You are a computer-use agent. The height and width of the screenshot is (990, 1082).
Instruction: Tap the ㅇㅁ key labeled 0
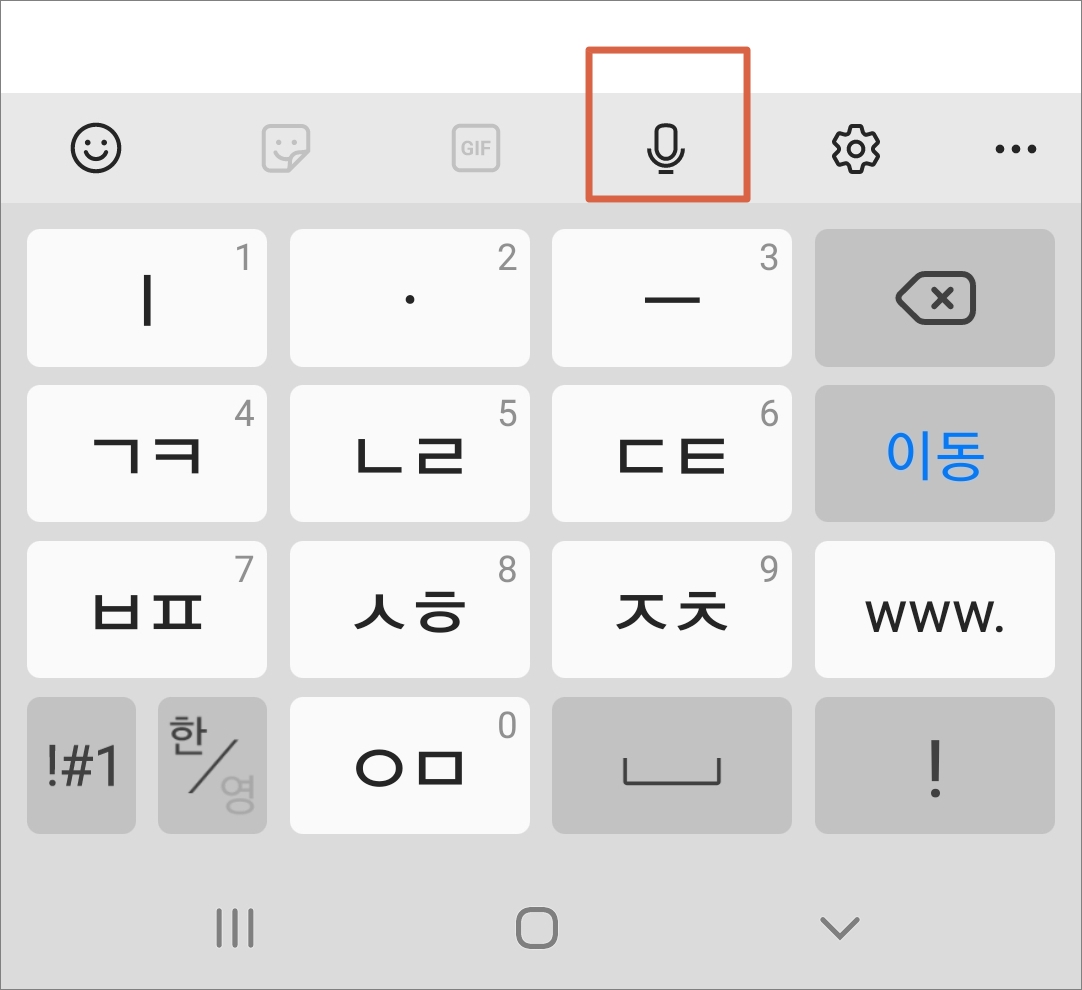[410, 765]
